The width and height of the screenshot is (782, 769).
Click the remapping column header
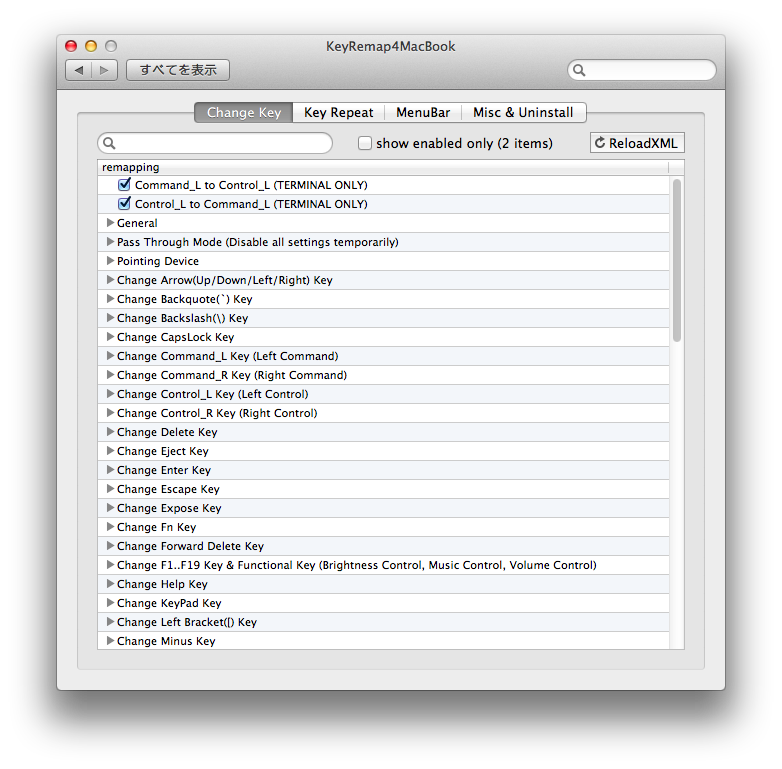[x=383, y=167]
